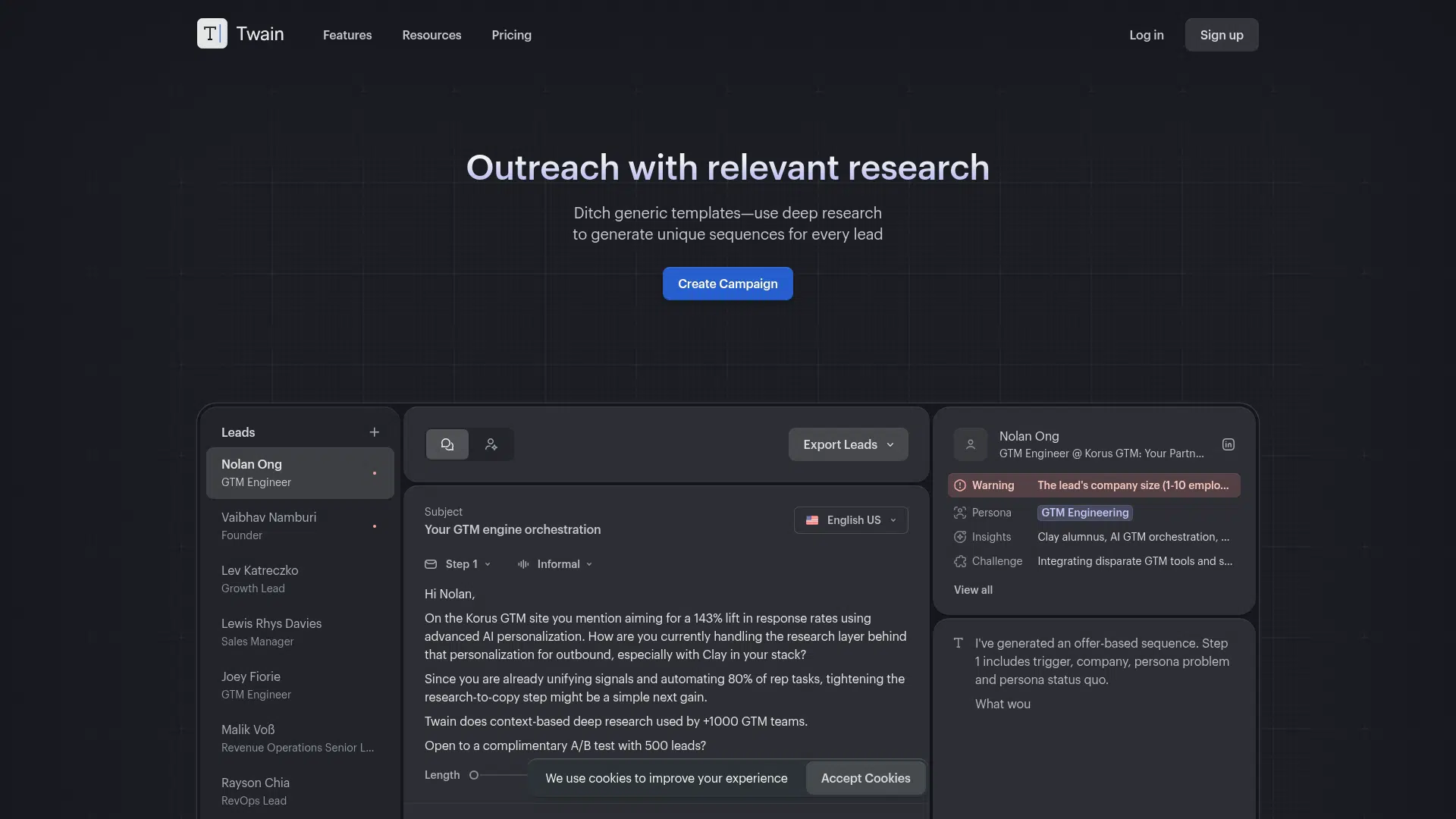
Task: Click the View all link
Action: [973, 590]
